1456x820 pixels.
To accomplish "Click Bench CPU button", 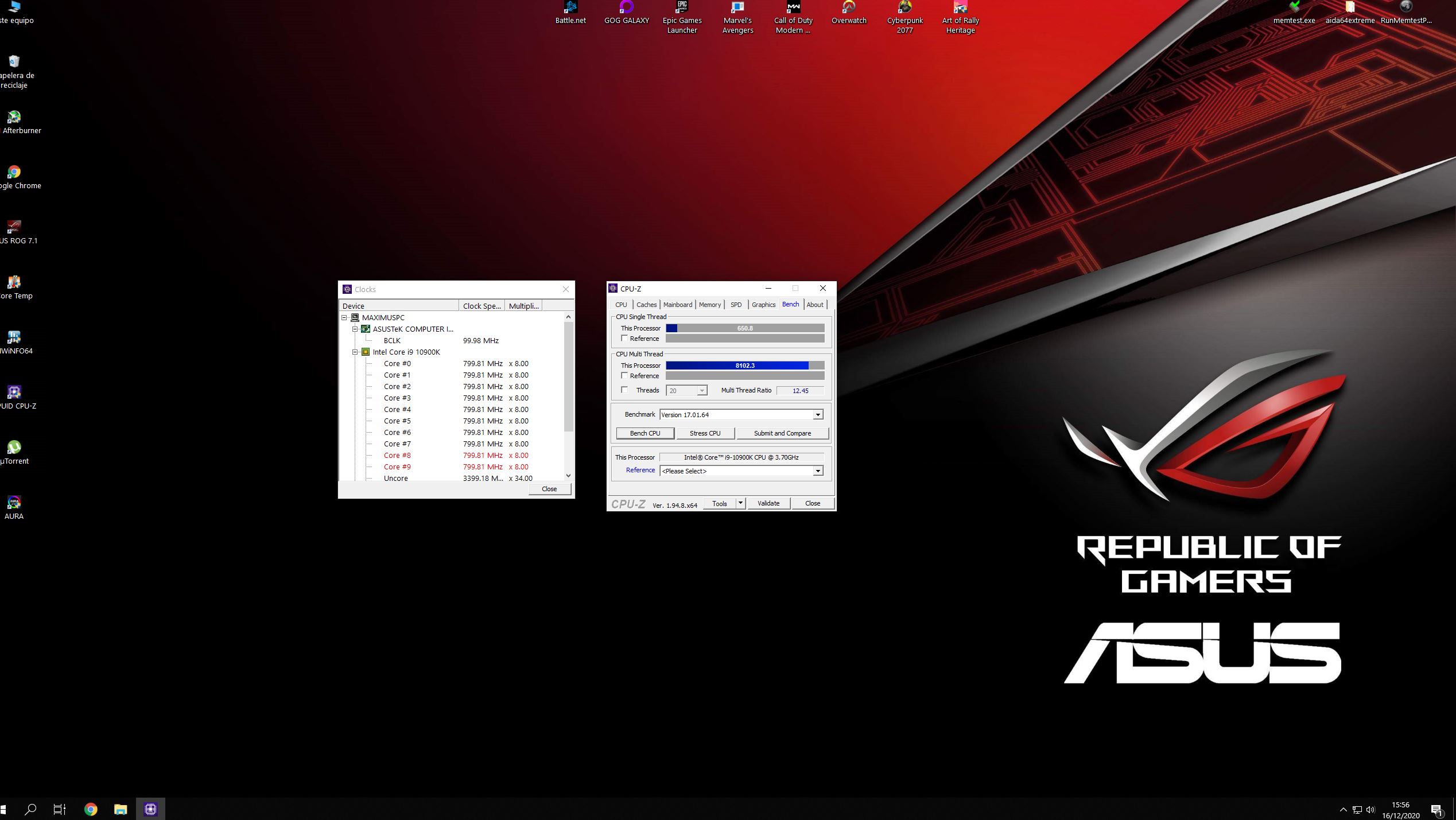I will (x=645, y=433).
